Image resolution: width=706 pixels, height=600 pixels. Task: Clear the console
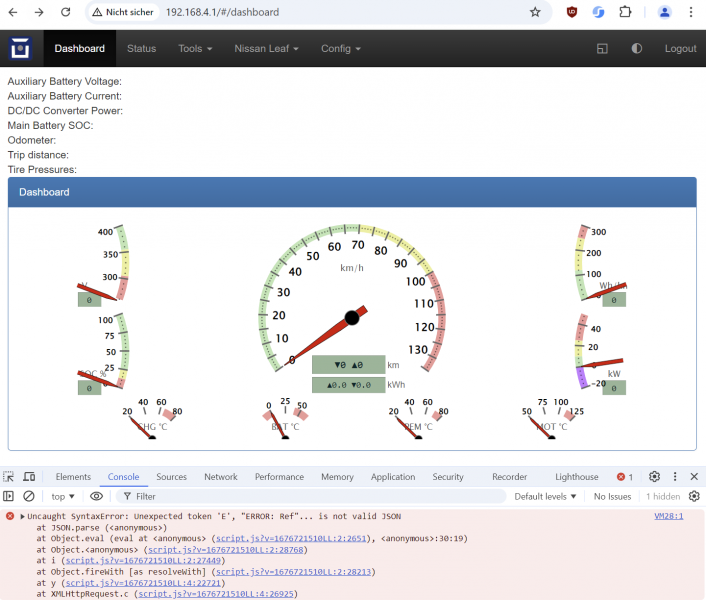pyautogui.click(x=29, y=496)
